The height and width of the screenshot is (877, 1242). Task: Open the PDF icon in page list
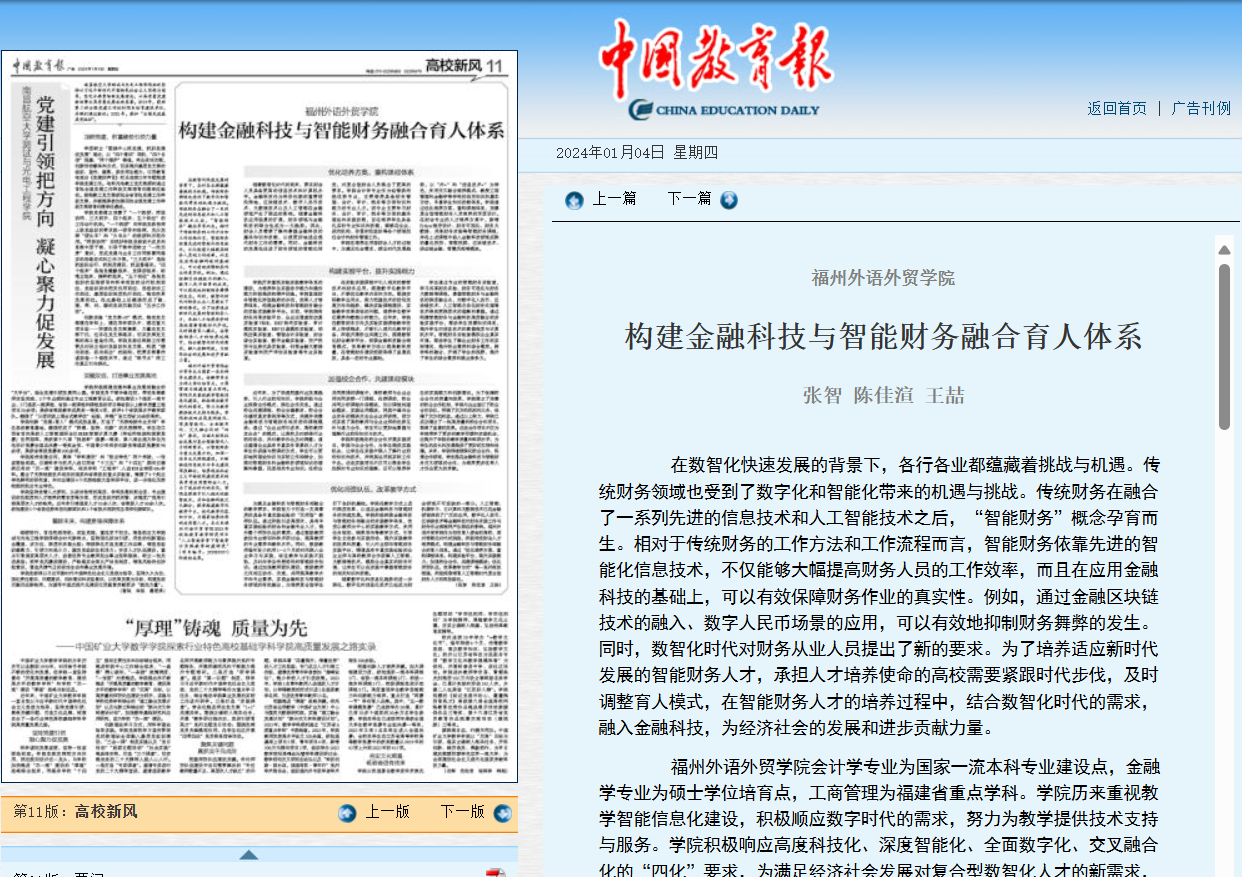tap(495, 872)
